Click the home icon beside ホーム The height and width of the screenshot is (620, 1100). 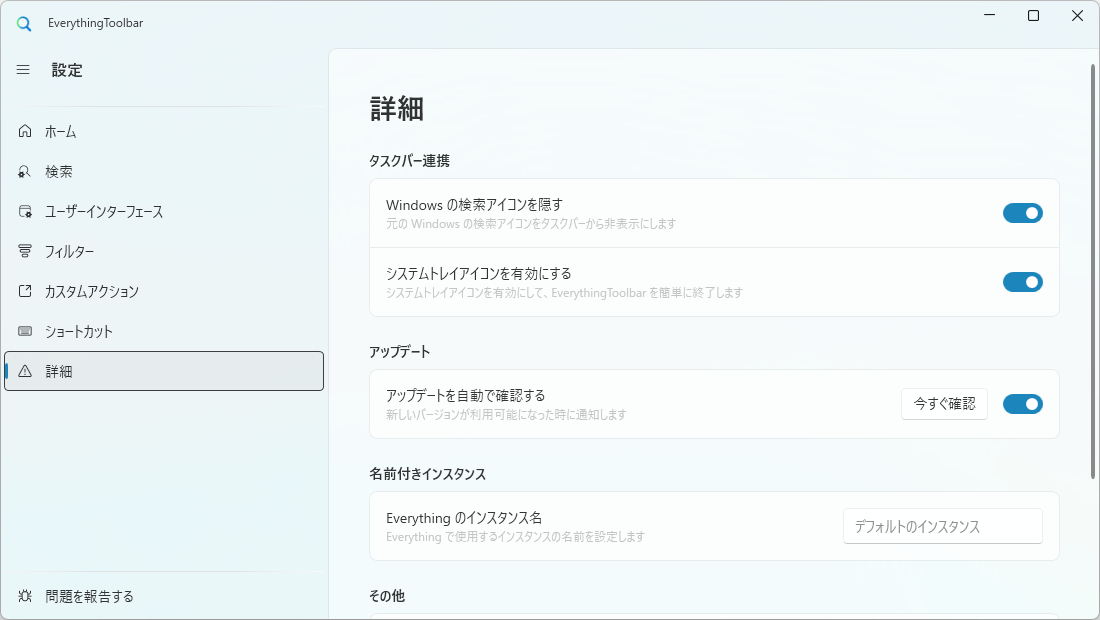(x=25, y=131)
